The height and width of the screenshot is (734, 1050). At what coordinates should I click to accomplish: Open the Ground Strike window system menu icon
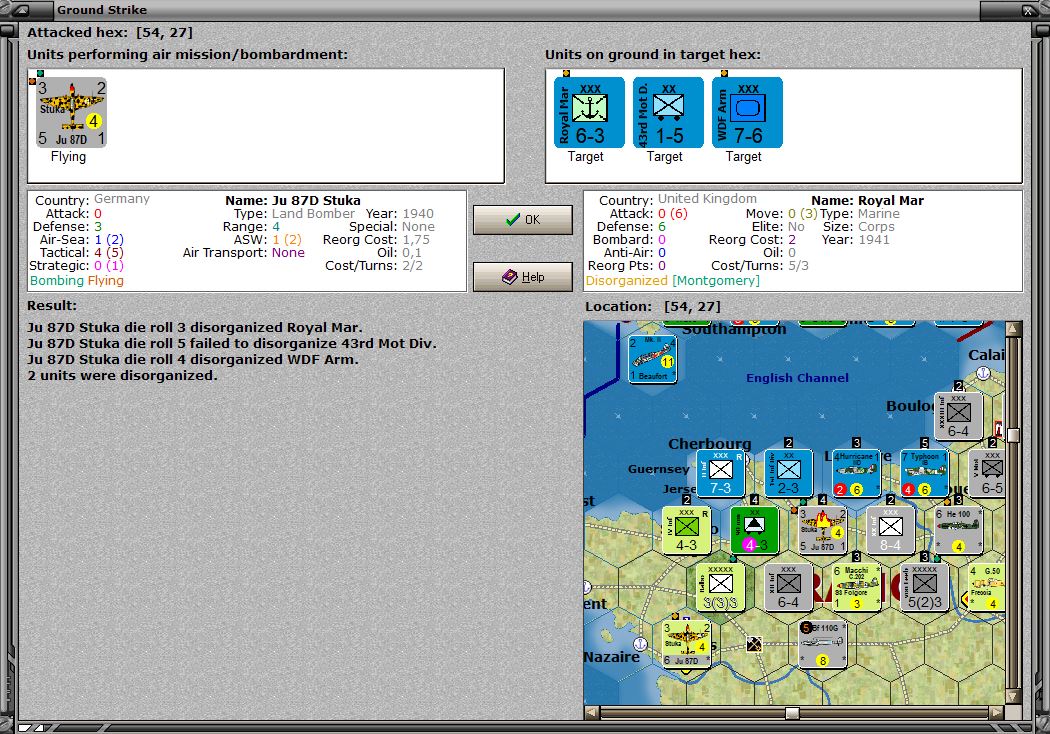[x=21, y=10]
